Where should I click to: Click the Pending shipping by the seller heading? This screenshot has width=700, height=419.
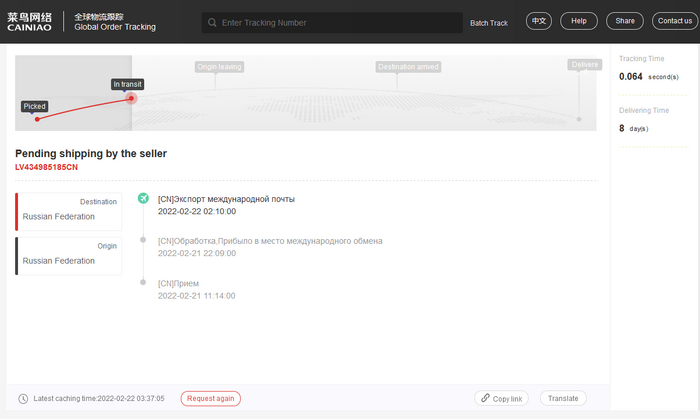[x=91, y=153]
